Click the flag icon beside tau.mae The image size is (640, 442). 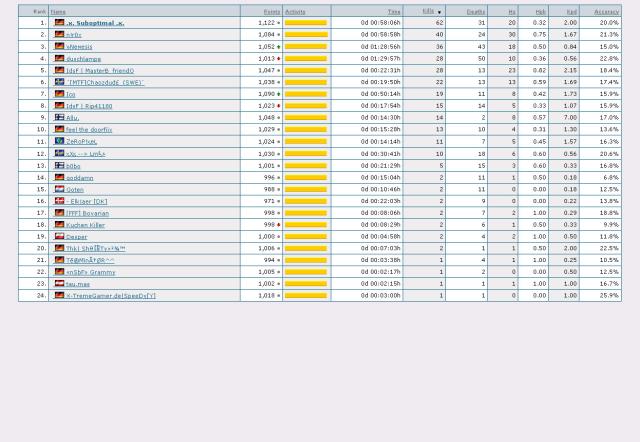[x=59, y=284]
